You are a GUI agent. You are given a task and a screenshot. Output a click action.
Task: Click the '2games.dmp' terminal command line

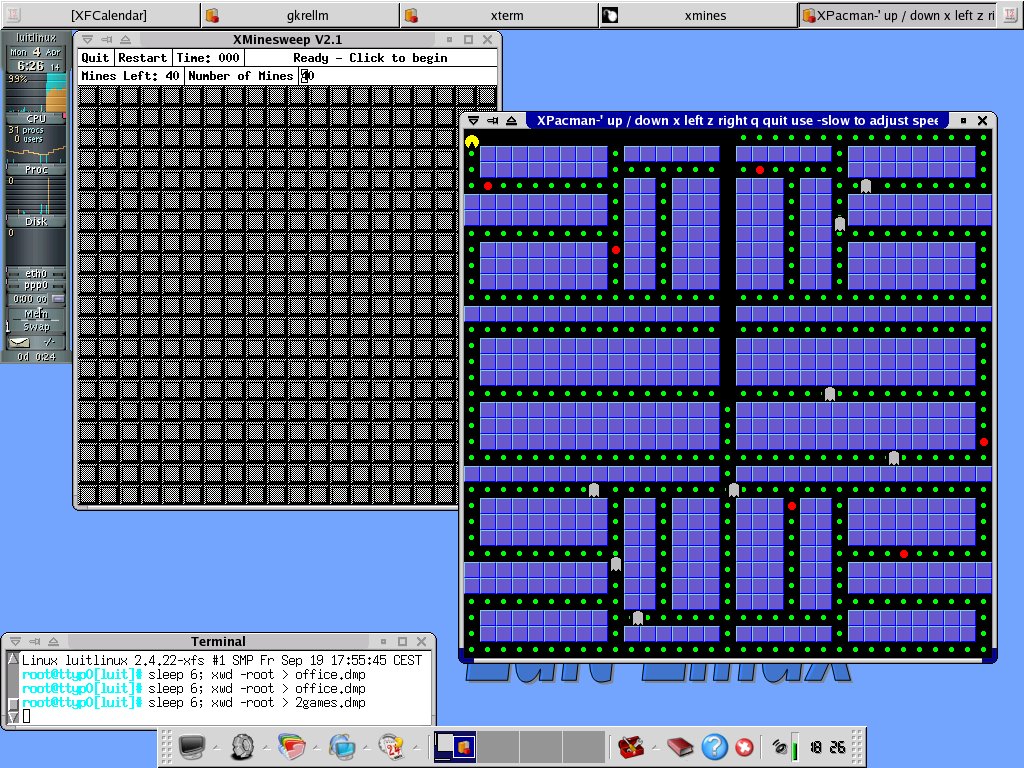[x=194, y=703]
